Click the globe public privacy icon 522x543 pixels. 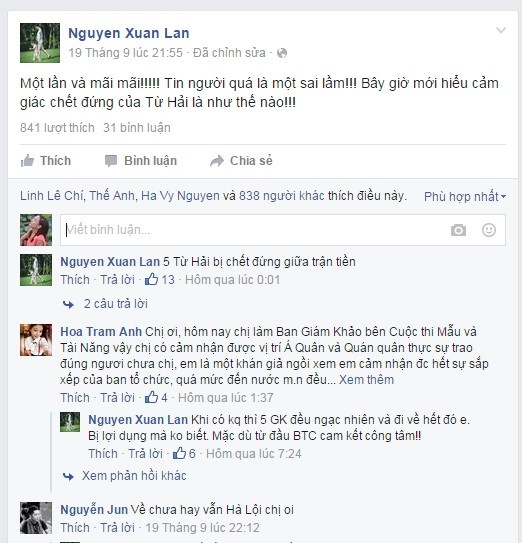282,53
